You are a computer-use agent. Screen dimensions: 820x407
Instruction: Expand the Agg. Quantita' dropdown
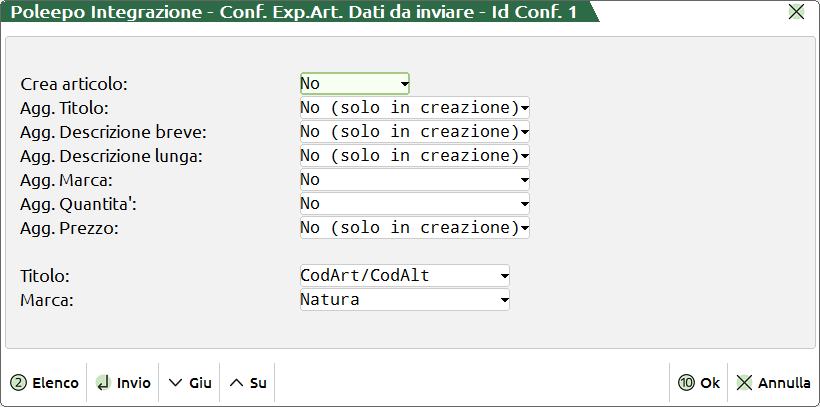414,204
